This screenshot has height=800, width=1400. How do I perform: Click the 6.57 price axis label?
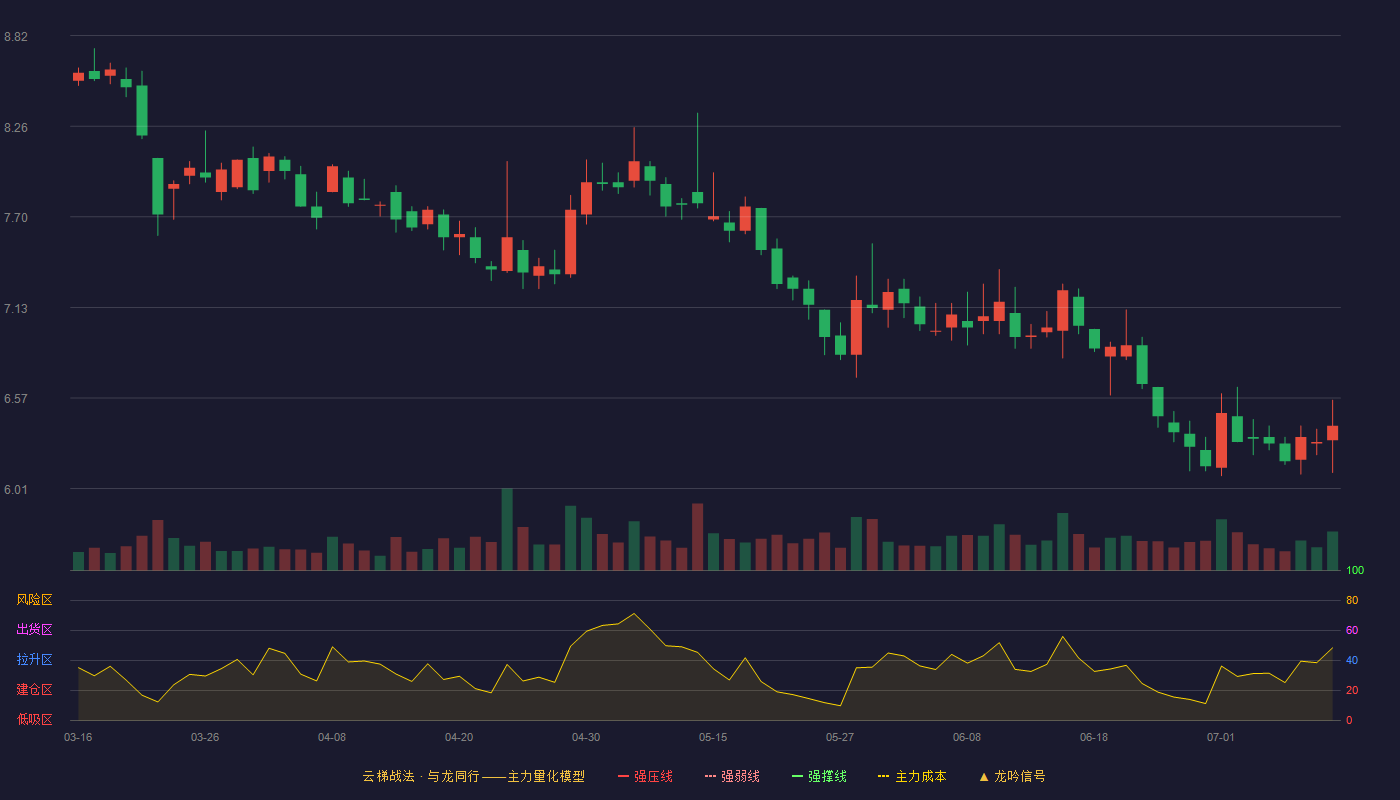(x=16, y=398)
